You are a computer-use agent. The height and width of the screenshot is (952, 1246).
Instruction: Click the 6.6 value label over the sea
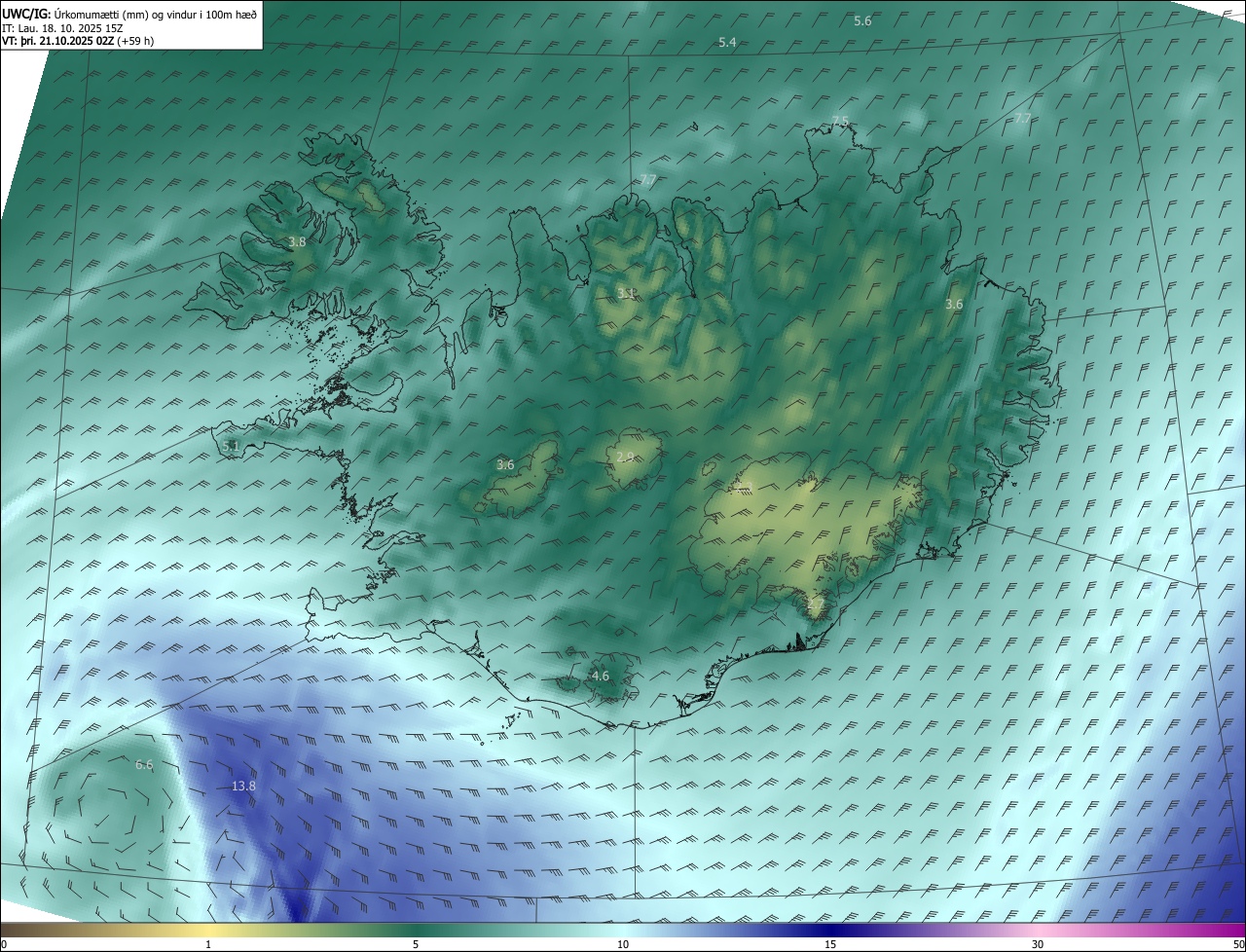144,765
